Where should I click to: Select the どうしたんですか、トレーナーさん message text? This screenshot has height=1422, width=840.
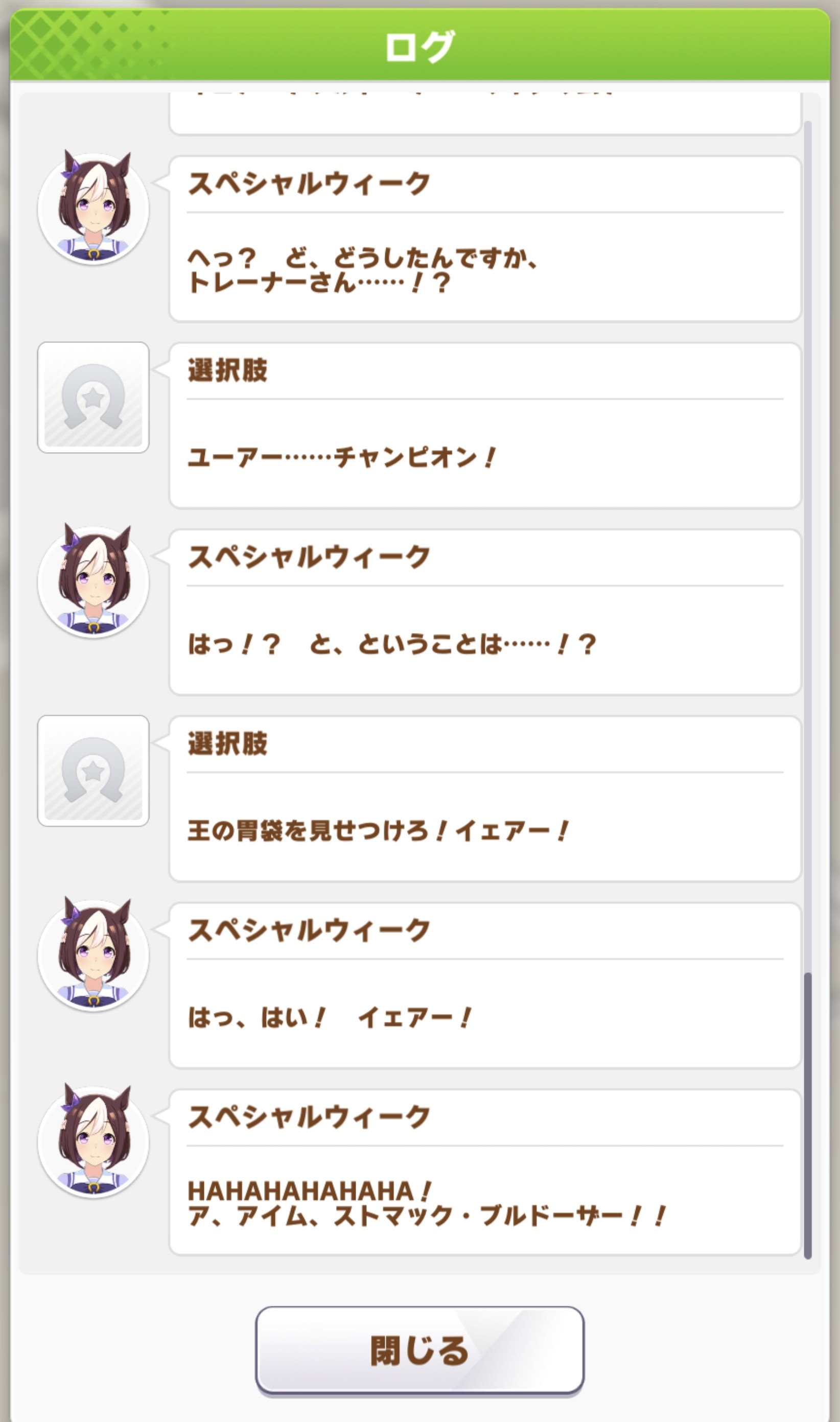[x=362, y=271]
